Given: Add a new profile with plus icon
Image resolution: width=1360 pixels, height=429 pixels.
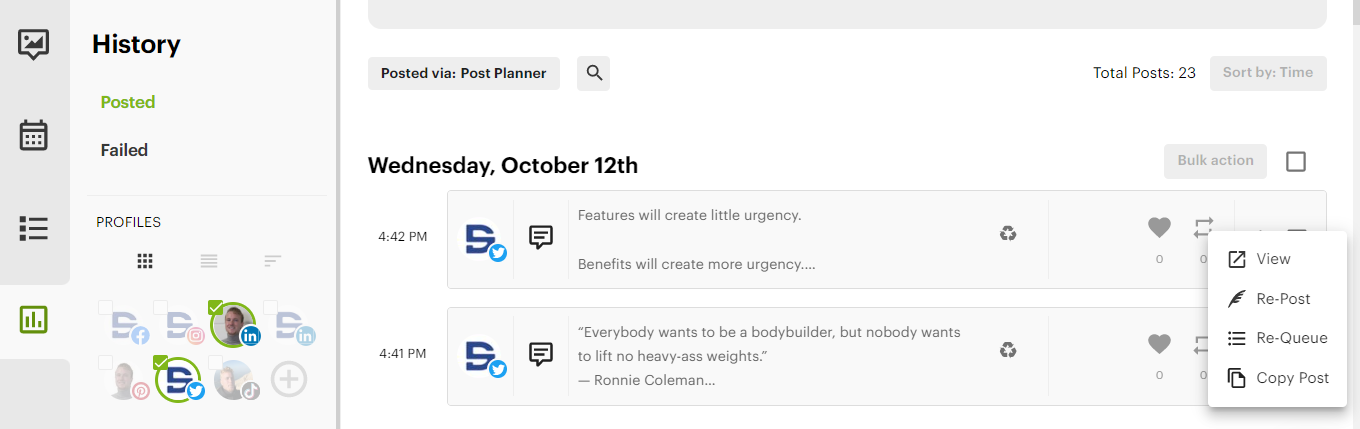Looking at the screenshot, I should [289, 379].
